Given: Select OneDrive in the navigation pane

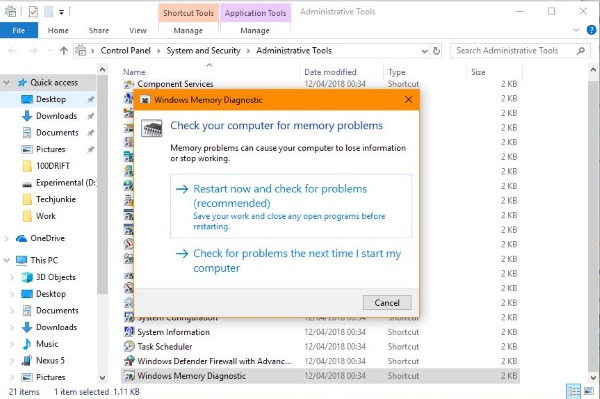Looking at the screenshot, I should 47,238.
